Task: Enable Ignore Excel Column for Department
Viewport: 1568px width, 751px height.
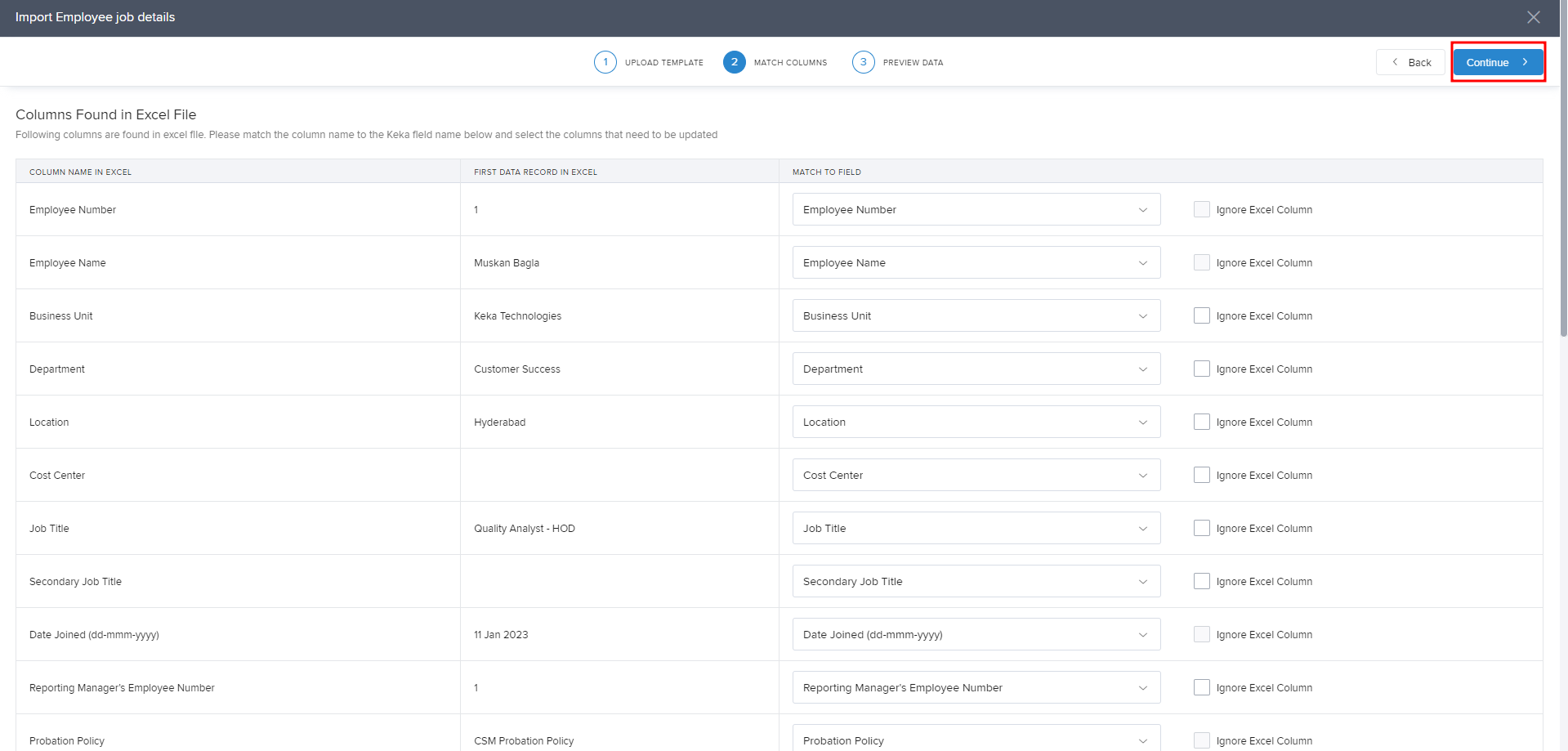Action: coord(1201,369)
